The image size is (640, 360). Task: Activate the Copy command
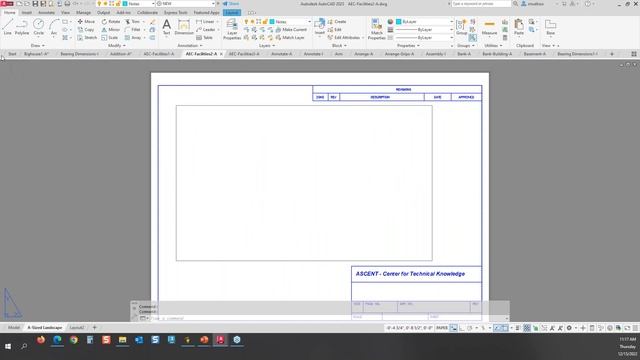86,29
